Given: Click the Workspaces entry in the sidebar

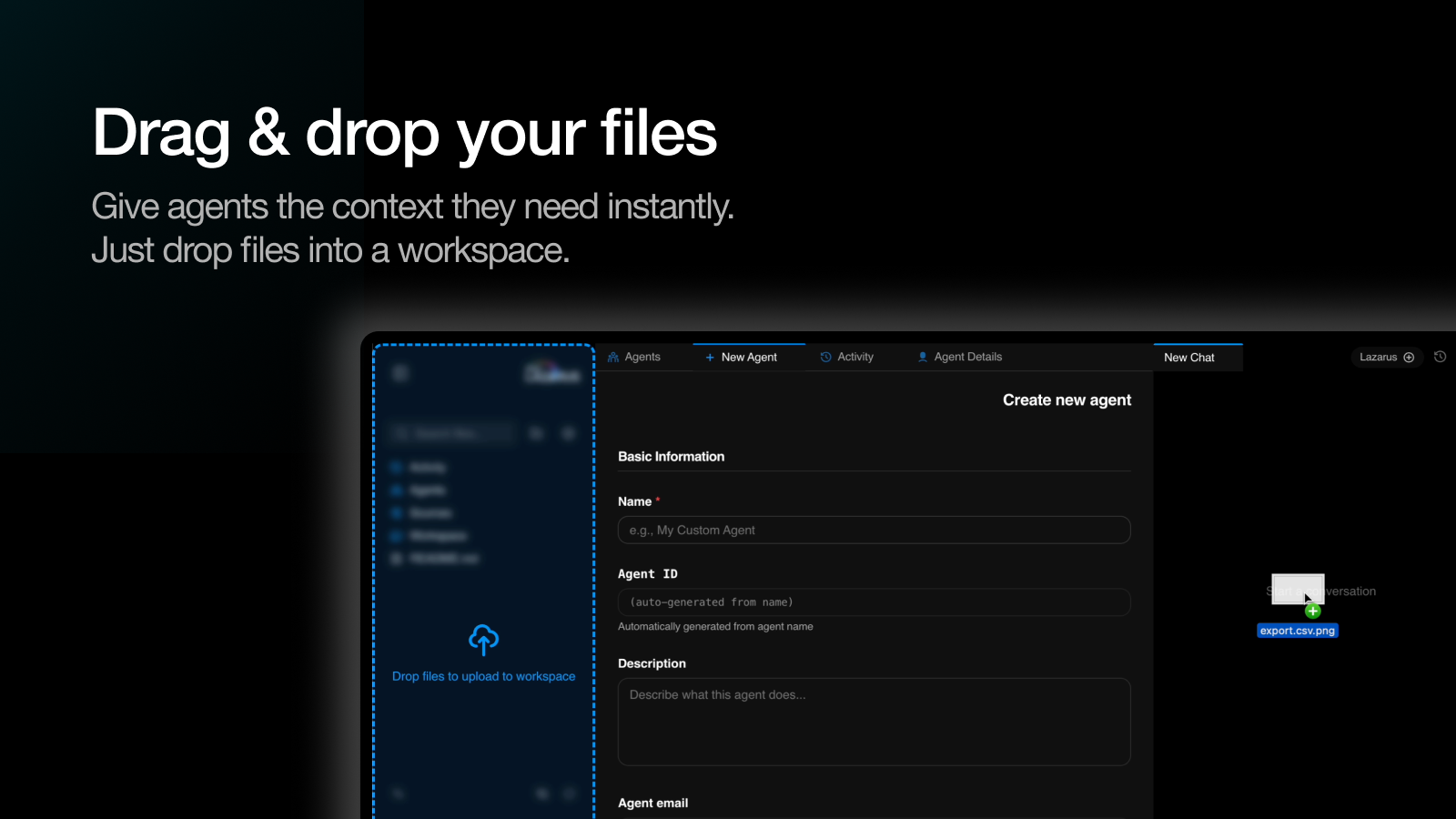Looking at the screenshot, I should pos(435,536).
